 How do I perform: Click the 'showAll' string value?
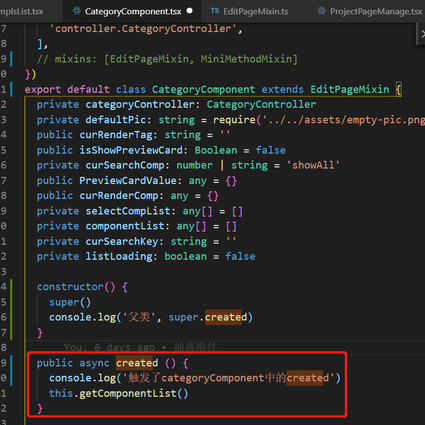[x=313, y=165]
